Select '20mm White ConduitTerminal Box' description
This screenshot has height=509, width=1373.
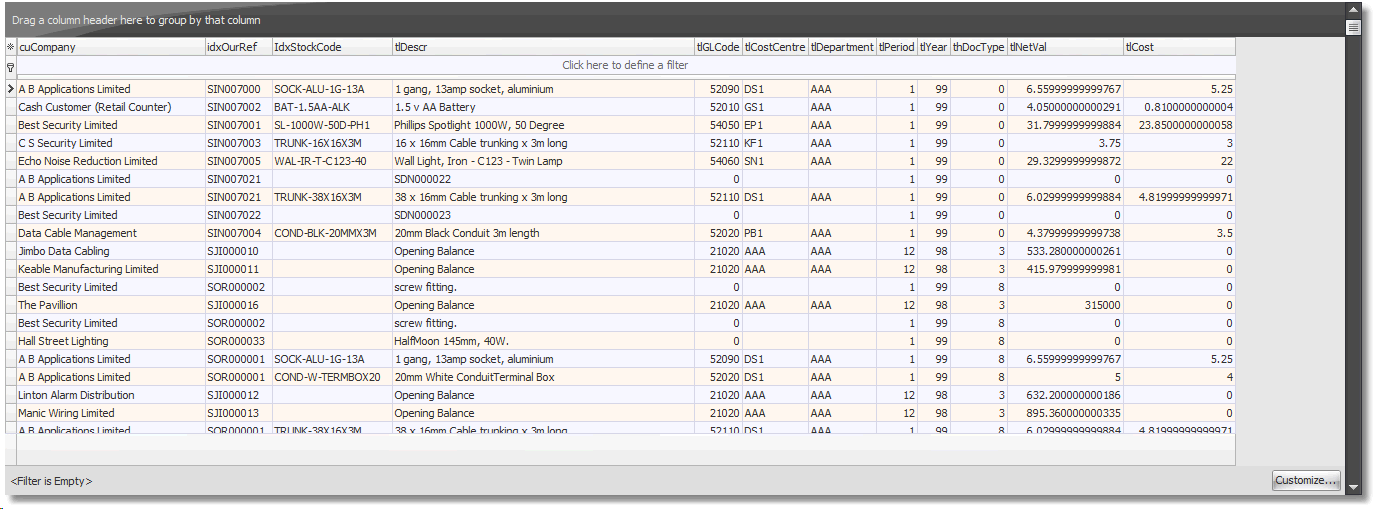[544, 377]
